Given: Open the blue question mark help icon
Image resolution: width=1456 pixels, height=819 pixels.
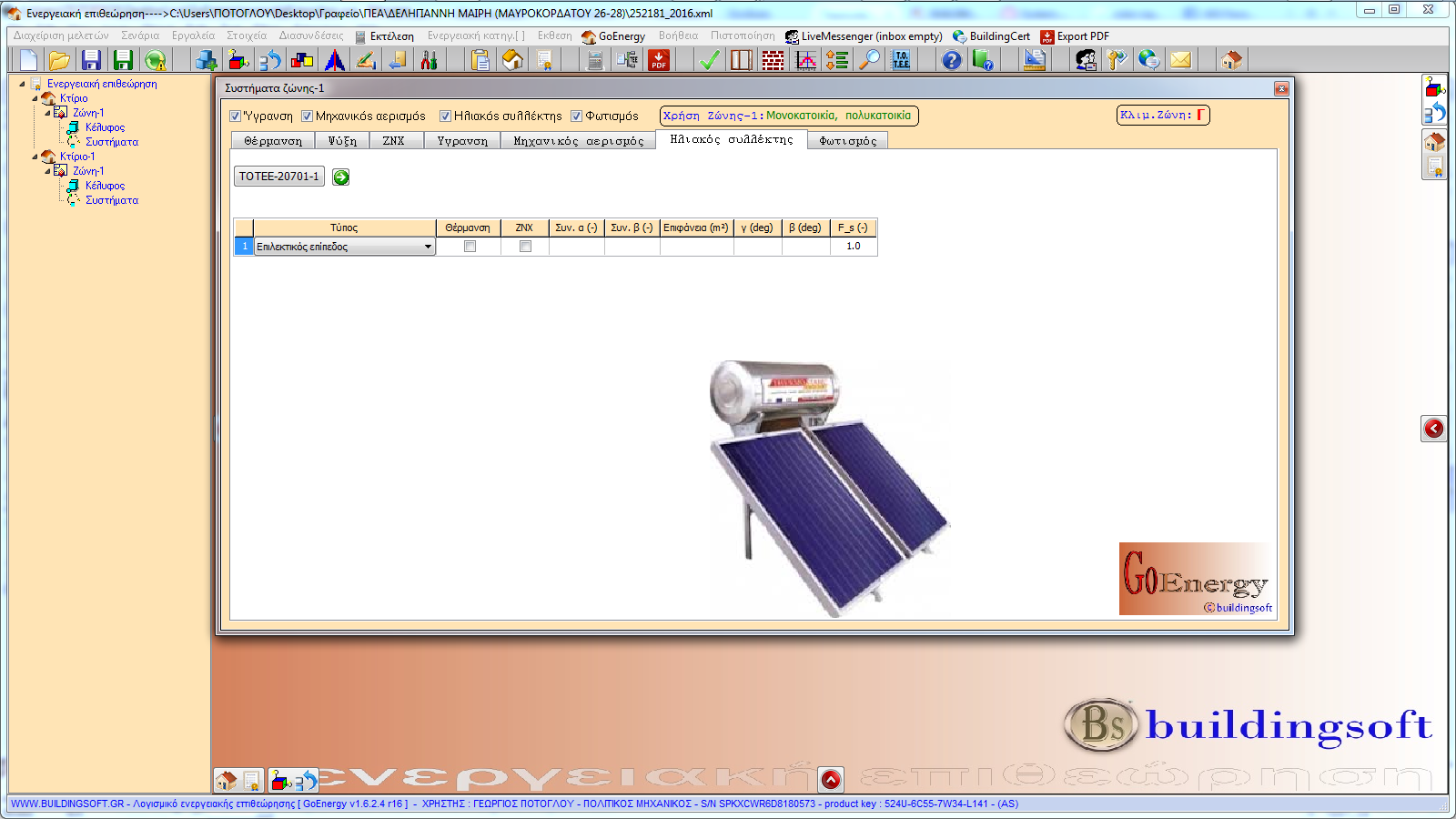Looking at the screenshot, I should pyautogui.click(x=951, y=60).
